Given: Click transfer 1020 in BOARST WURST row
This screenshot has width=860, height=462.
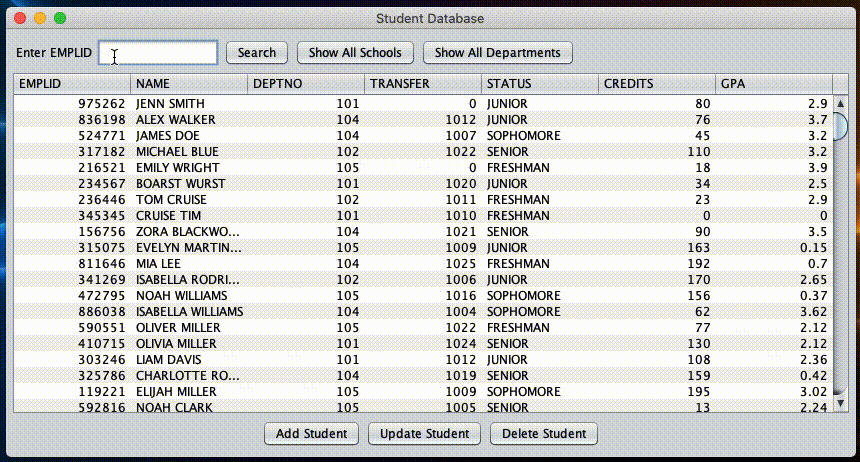Looking at the screenshot, I should 423,183.
